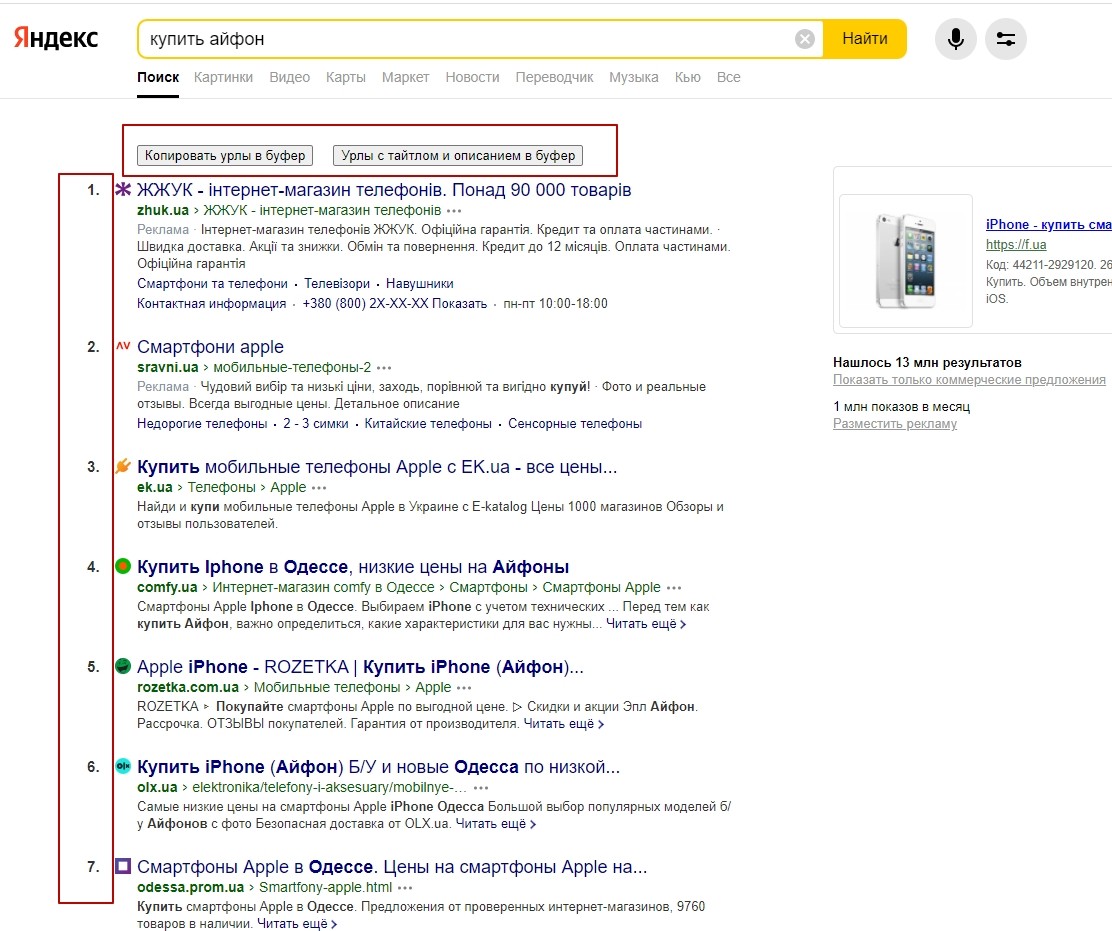Open 'Купить Iphone в Одессе' comfy result
This screenshot has height=931, width=1112.
(352, 567)
